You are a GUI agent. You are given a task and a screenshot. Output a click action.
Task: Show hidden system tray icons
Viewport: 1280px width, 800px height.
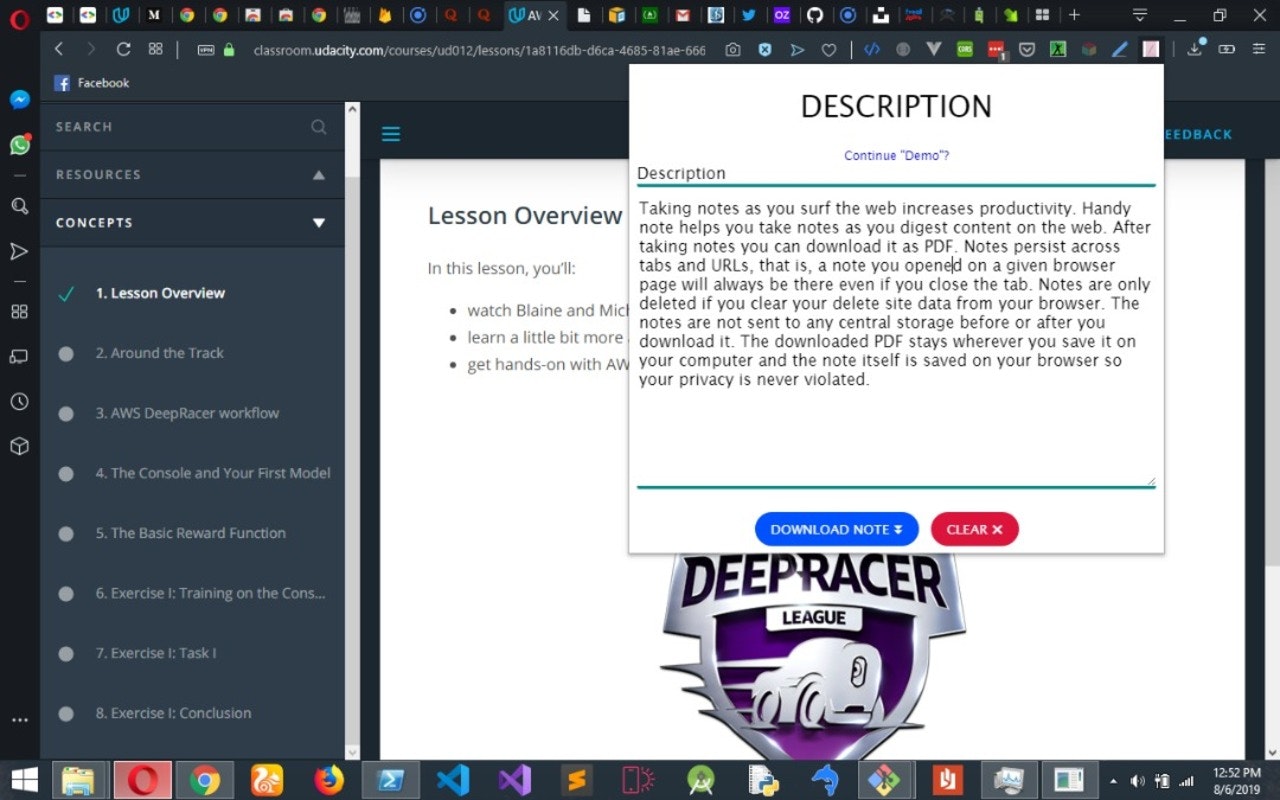[1113, 781]
